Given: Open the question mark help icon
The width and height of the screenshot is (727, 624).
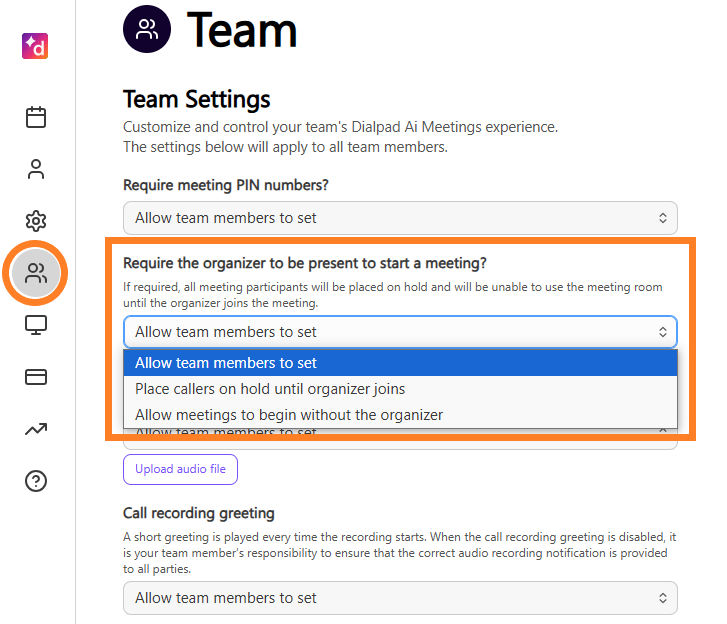Looking at the screenshot, I should [x=36, y=481].
